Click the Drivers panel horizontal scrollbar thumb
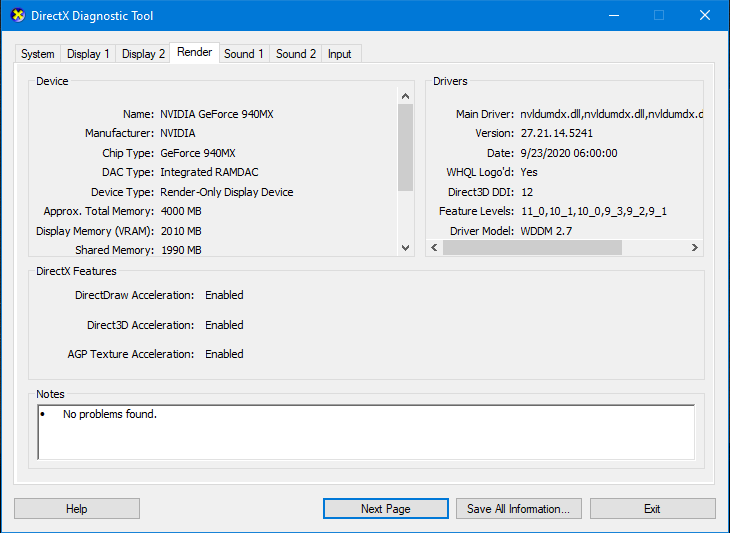Viewport: 730px width, 533px height. [x=532, y=248]
